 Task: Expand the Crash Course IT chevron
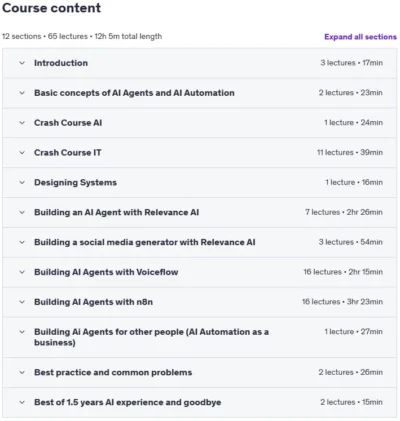coord(22,153)
